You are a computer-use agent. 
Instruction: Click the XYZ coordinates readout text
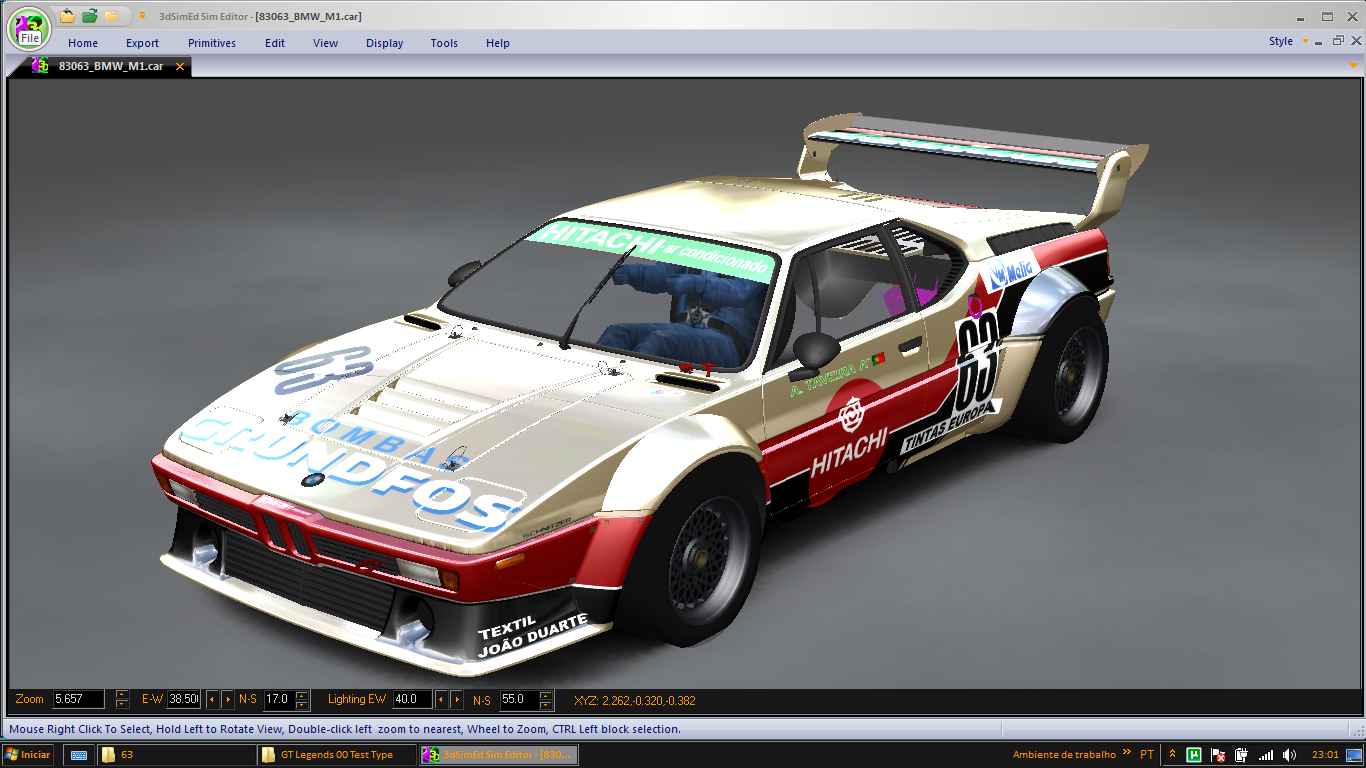point(635,701)
